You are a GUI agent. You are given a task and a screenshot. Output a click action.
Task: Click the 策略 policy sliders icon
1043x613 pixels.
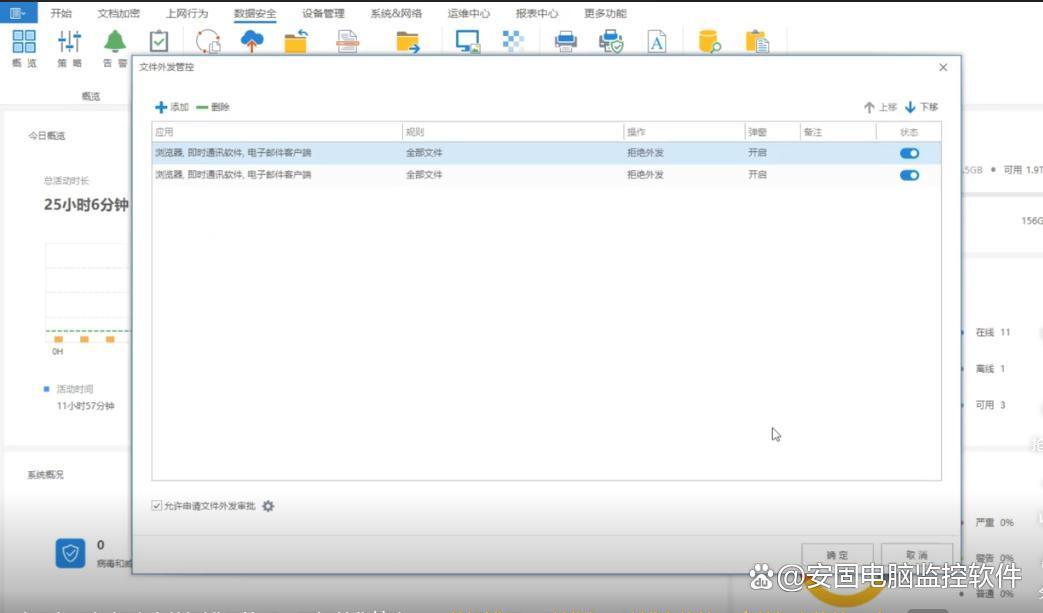pos(69,42)
